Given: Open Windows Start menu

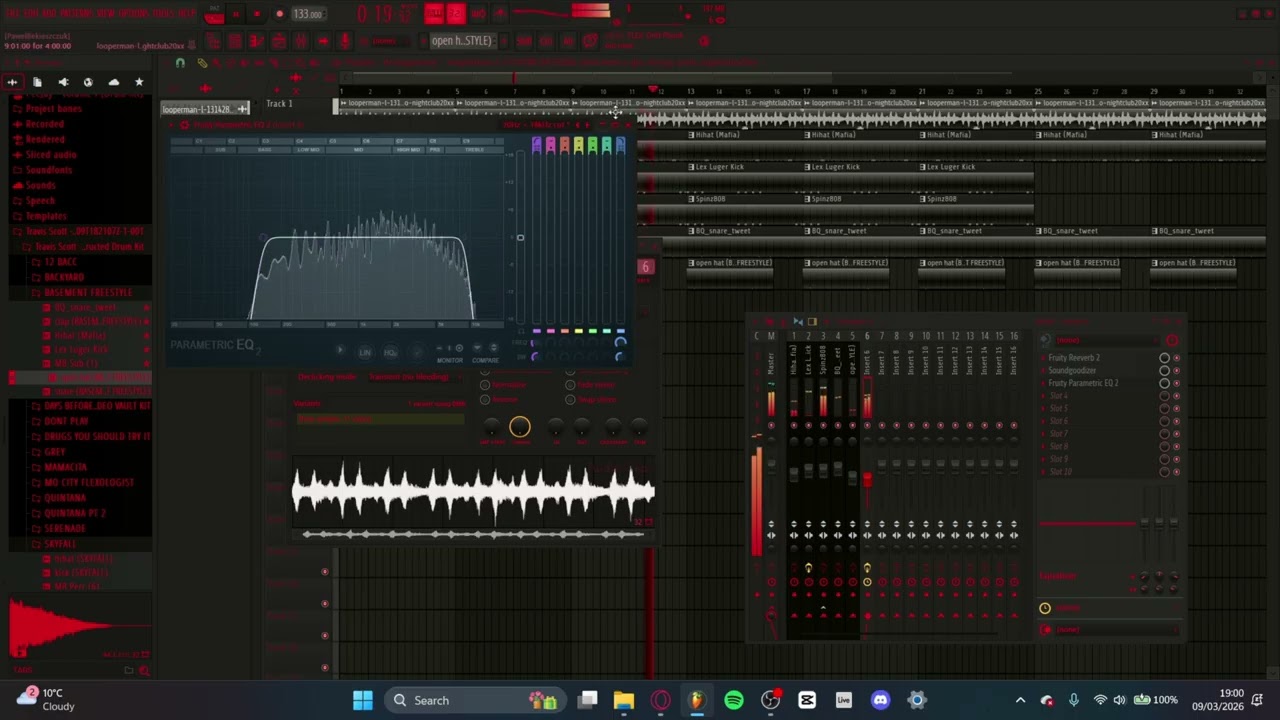Looking at the screenshot, I should pyautogui.click(x=362, y=700).
